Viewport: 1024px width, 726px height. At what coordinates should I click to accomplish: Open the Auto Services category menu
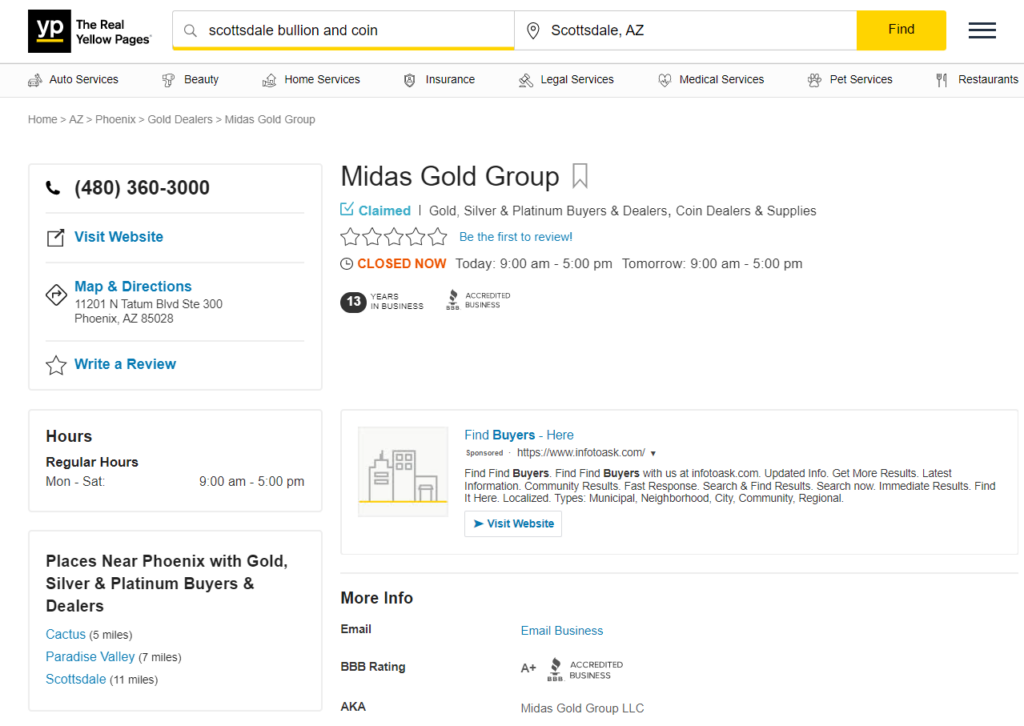click(x=73, y=80)
